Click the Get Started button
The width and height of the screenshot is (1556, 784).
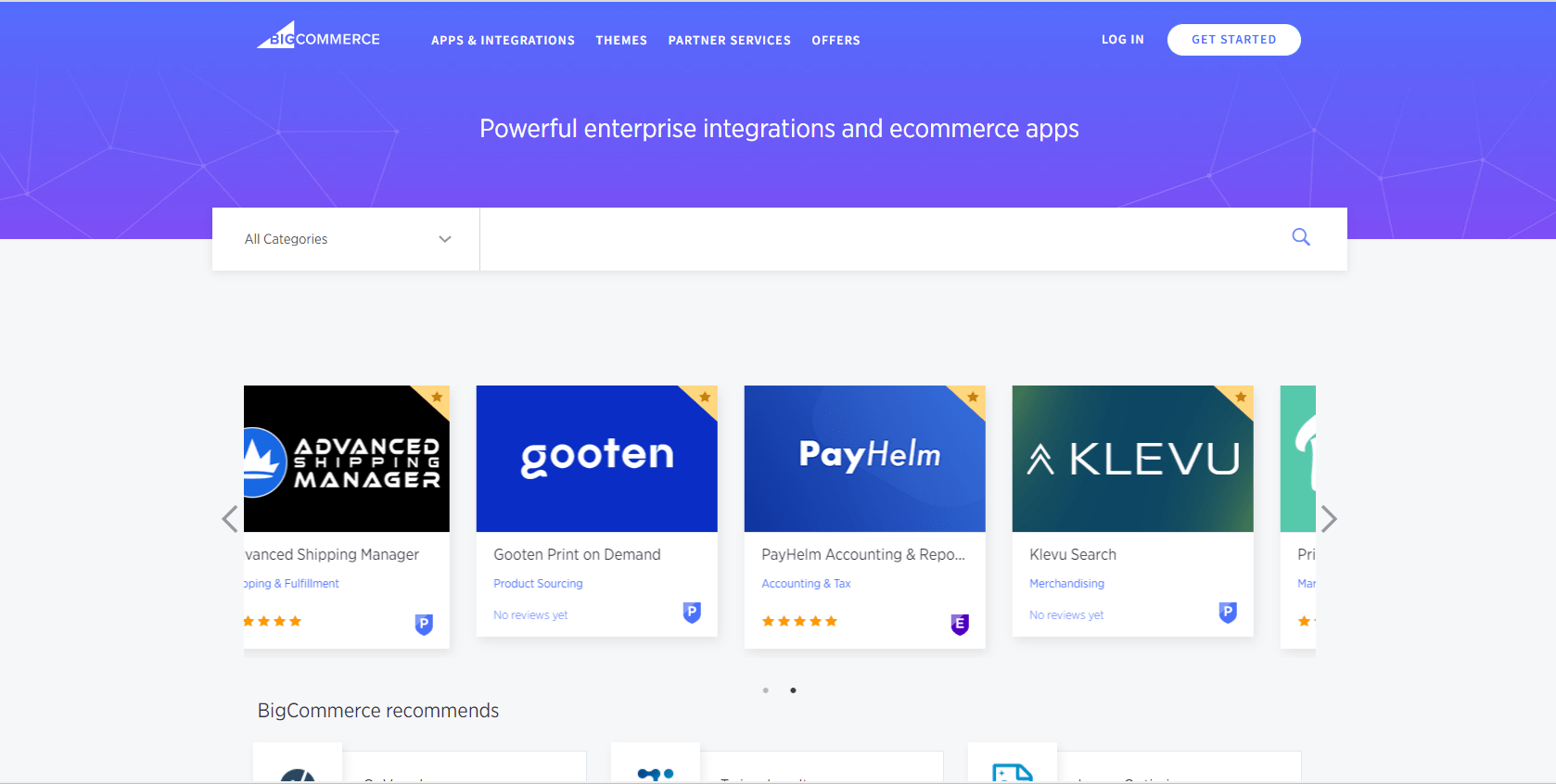click(1234, 40)
